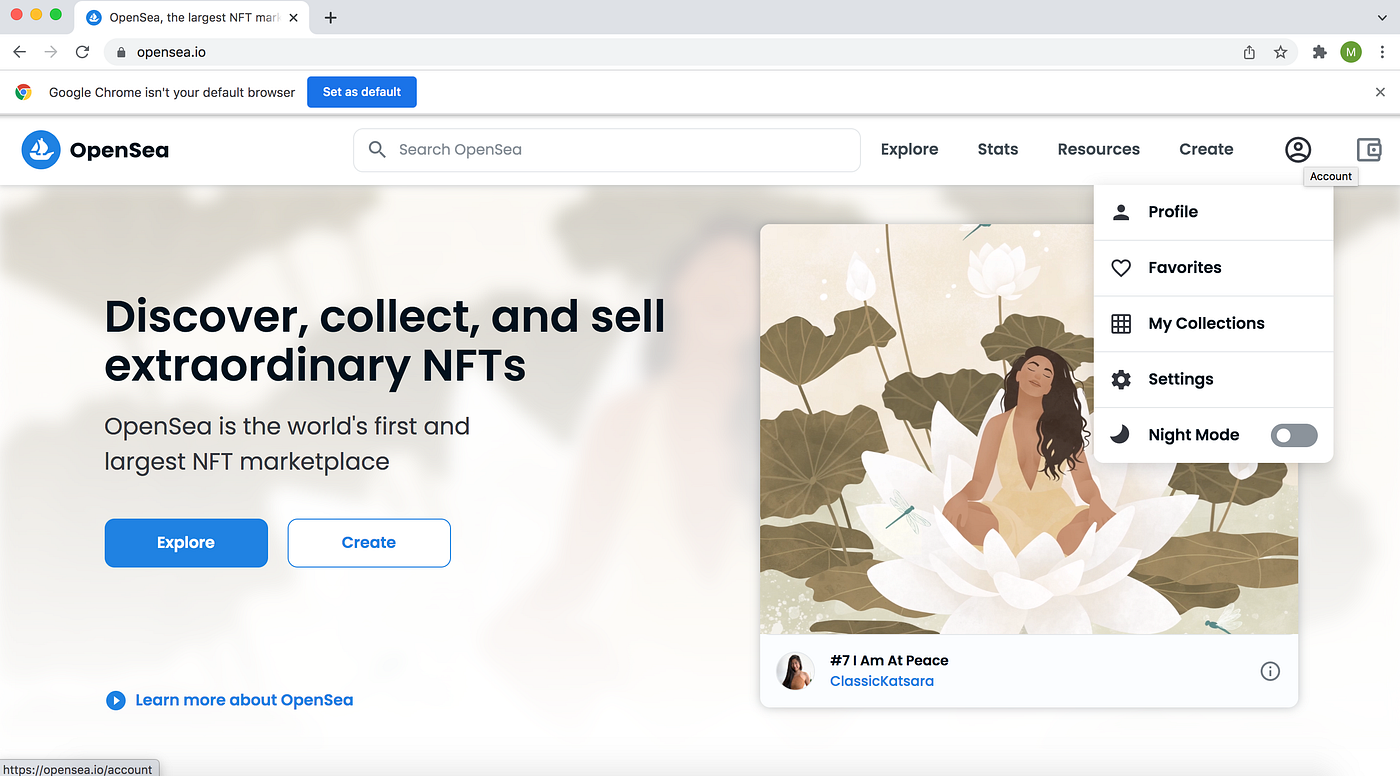Screen dimensions: 1400x776
Task: Open the ClassicKatsara creator link
Action: pos(882,681)
